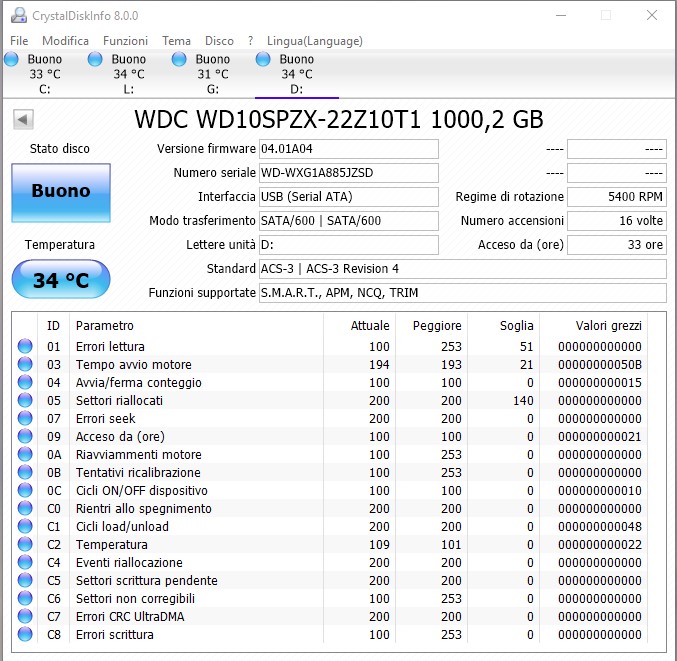Click status orb for Riavviamenti motore row
Screen dimensions: 677x661
click(x=25, y=454)
